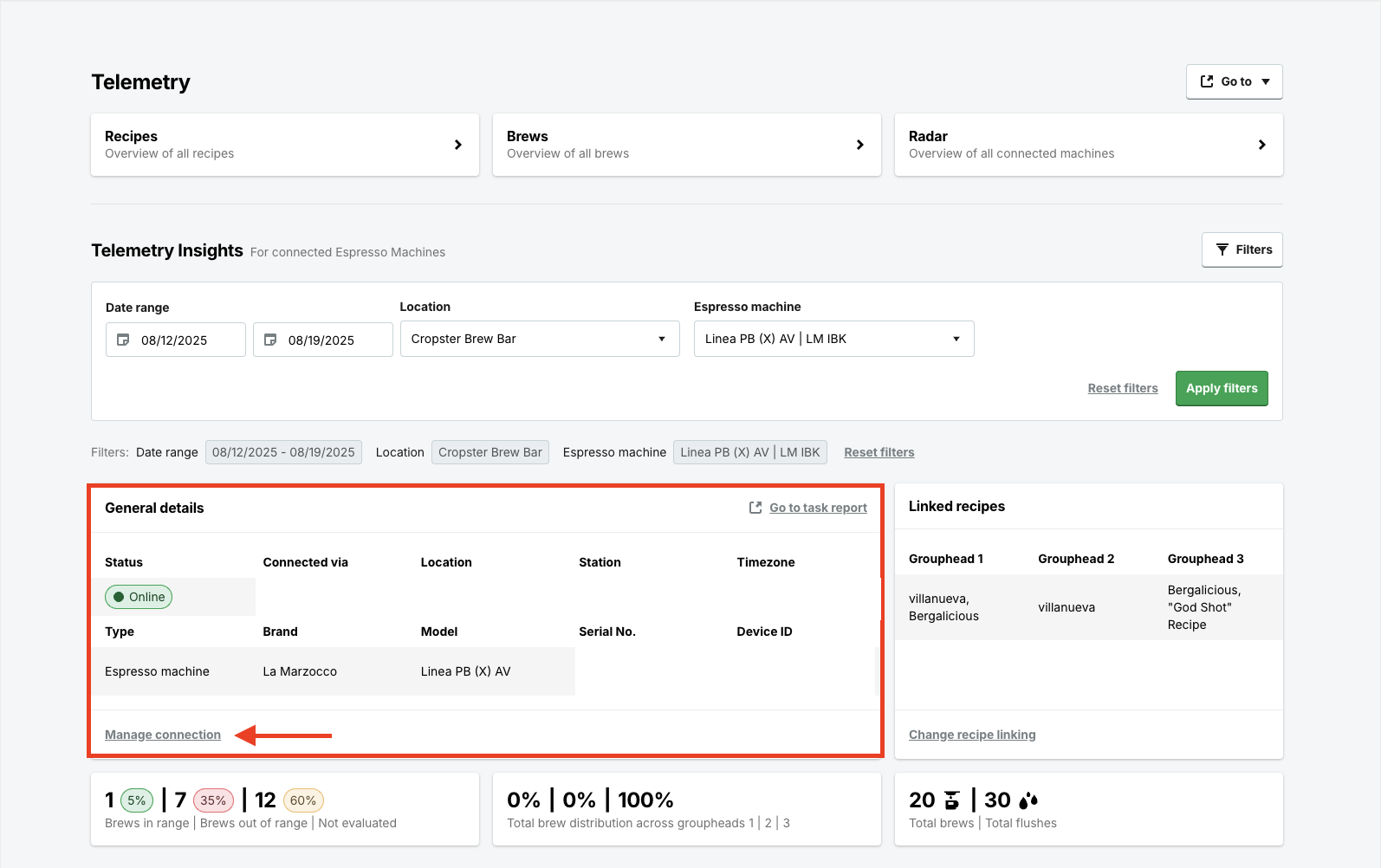This screenshot has width=1381, height=868.
Task: Click the Telemetry Insights heading
Action: [167, 250]
